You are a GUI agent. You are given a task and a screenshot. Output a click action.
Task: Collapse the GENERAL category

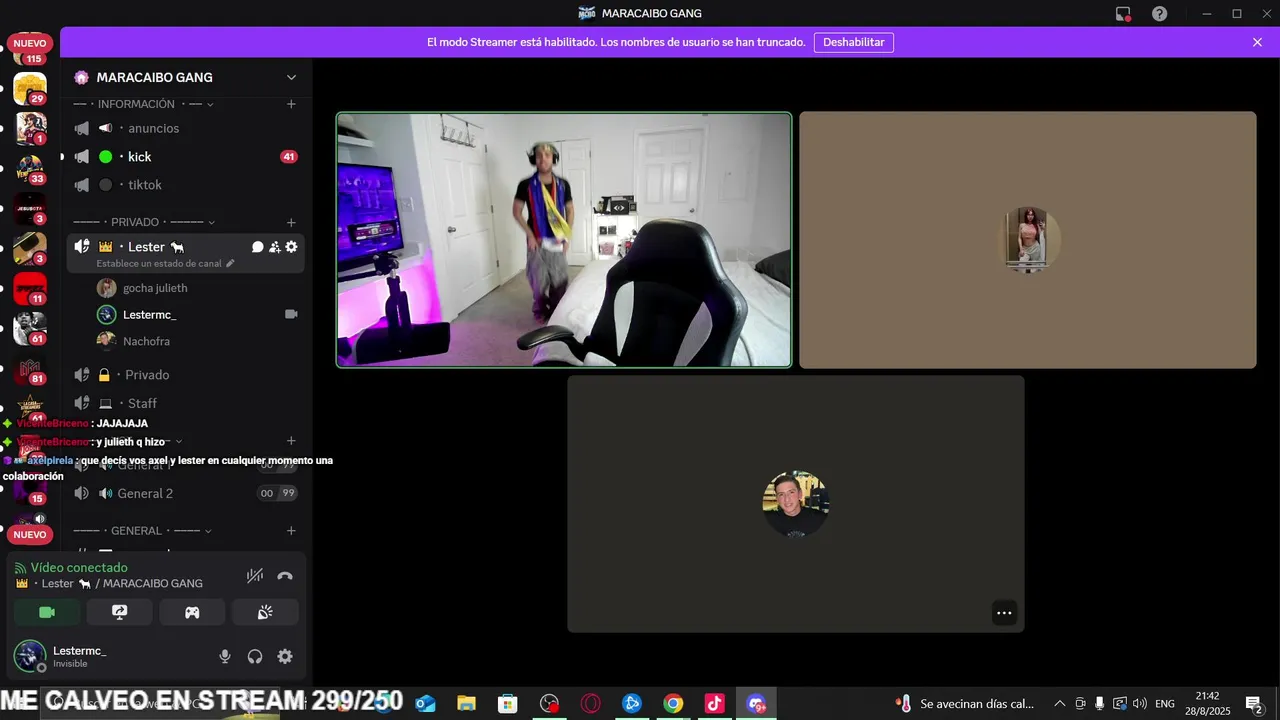coord(142,531)
